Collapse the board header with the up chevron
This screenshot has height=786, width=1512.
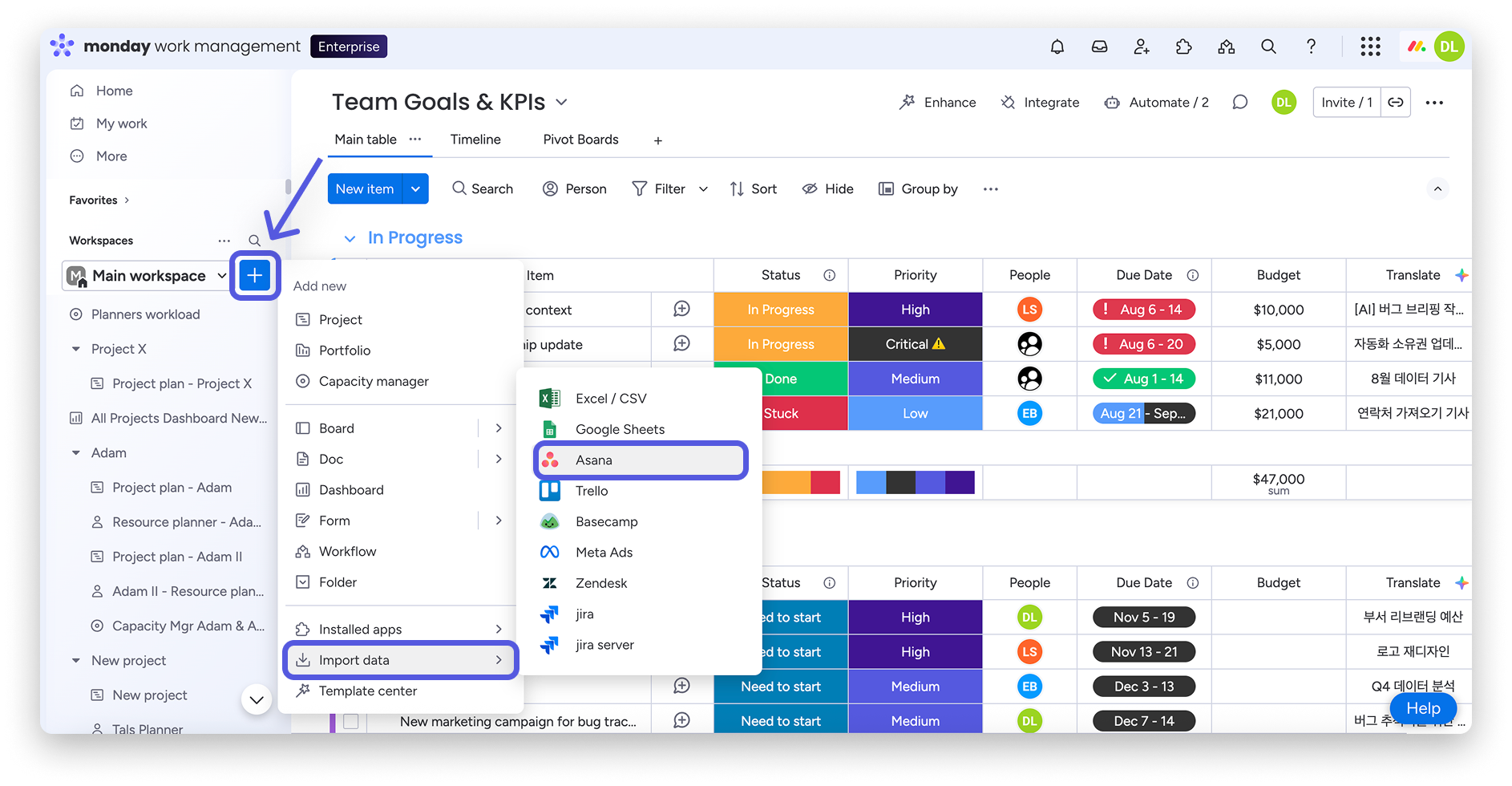pos(1437,189)
